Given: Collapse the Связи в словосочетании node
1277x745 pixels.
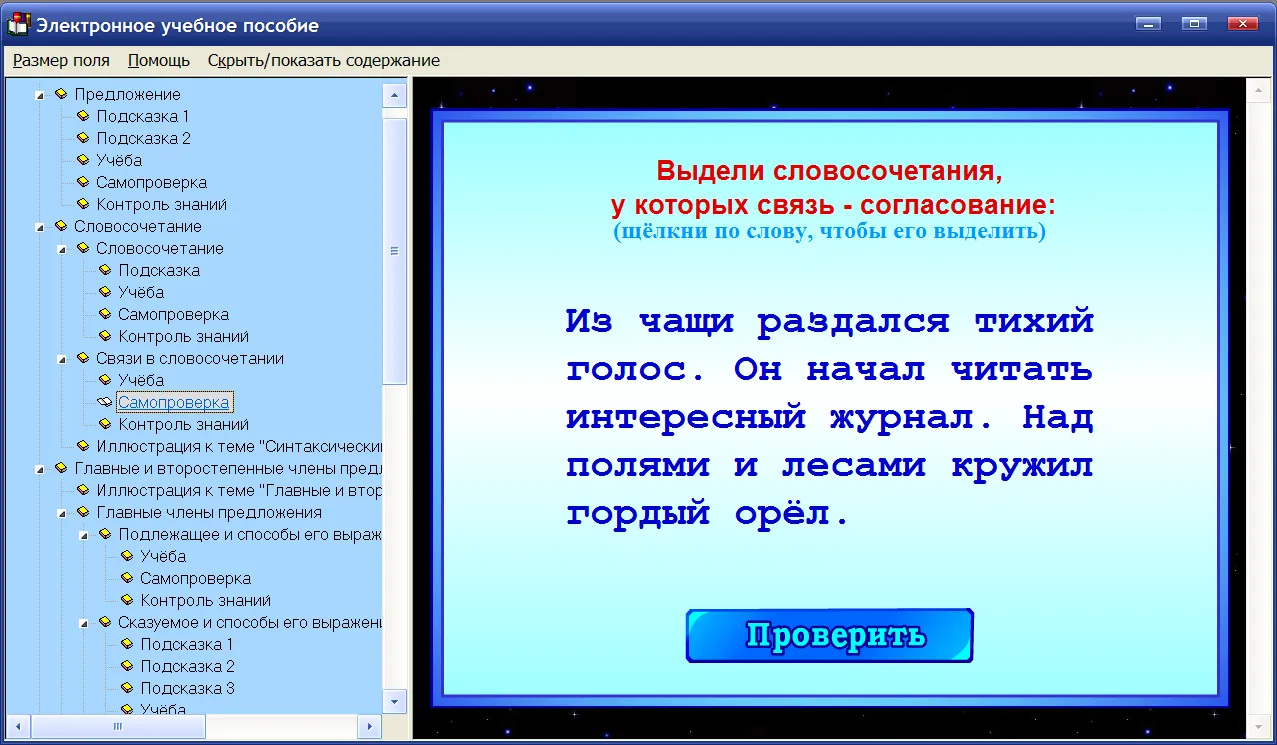Looking at the screenshot, I should (x=62, y=359).
